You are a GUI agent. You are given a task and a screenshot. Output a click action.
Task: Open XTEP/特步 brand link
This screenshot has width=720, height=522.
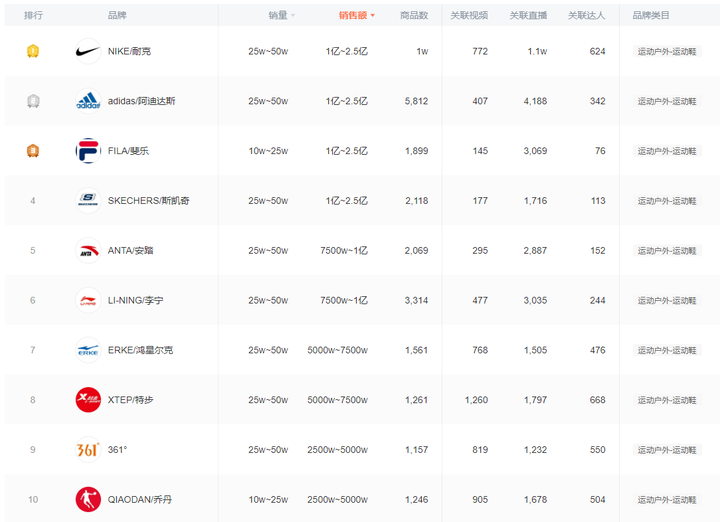point(130,400)
